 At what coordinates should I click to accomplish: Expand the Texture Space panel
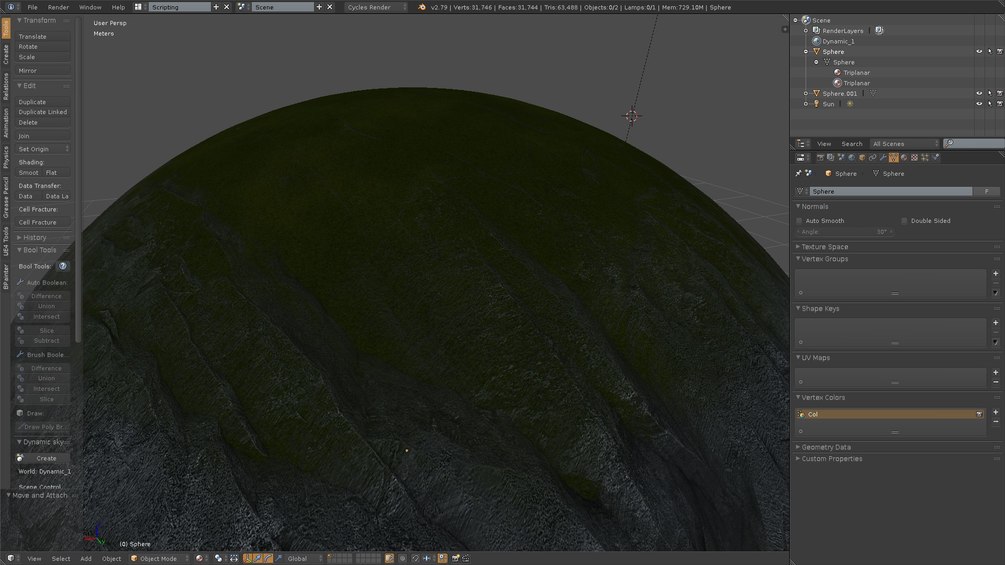tap(824, 247)
